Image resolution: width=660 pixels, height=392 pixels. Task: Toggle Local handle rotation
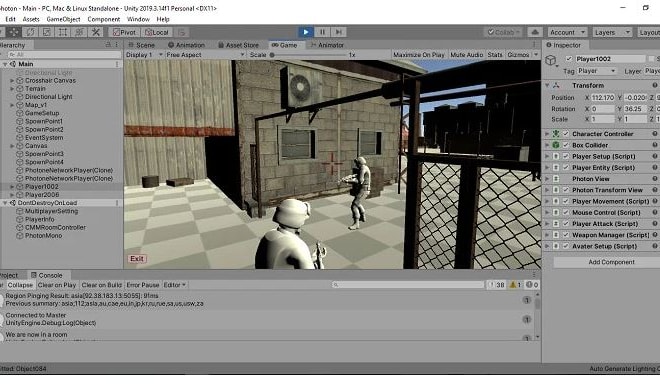(x=157, y=32)
